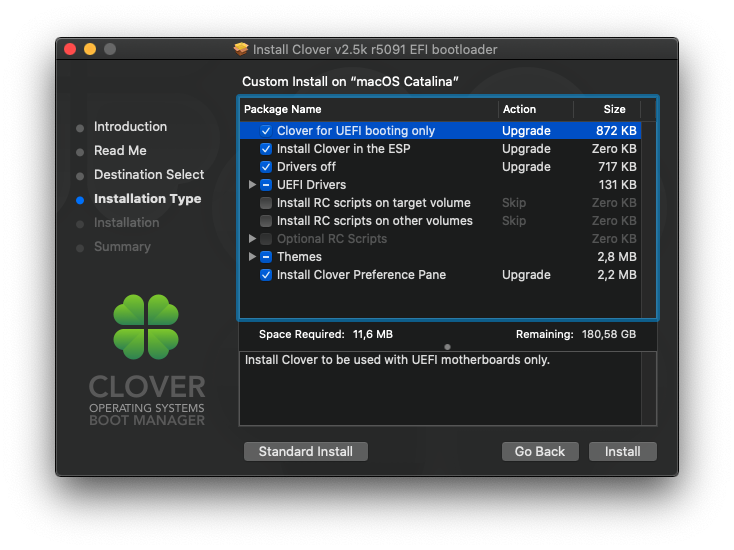This screenshot has width=734, height=550.
Task: Click the 'Space Required: 11,6 MB' label
Action: pyautogui.click(x=326, y=334)
